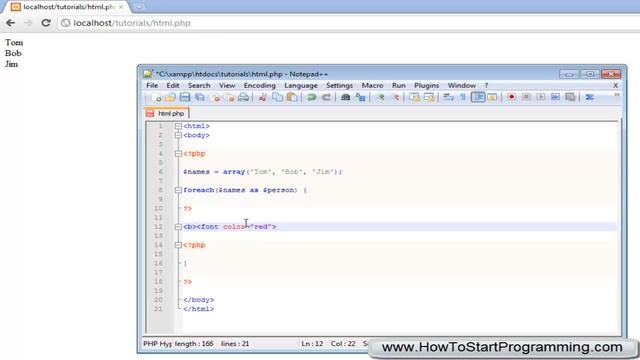Open the File menu
The height and width of the screenshot is (360, 640).
tap(152, 85)
